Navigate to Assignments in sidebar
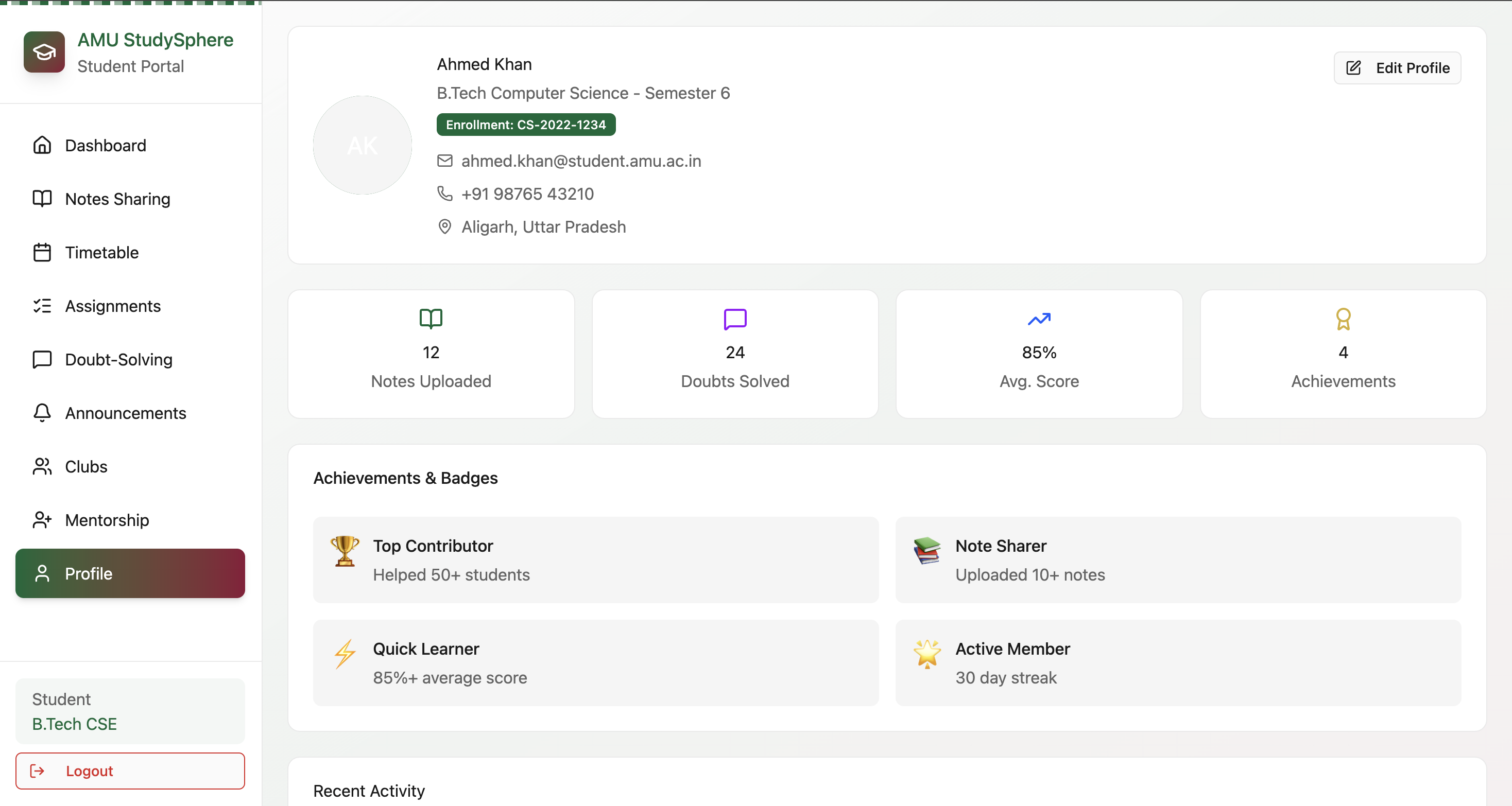The image size is (1512, 806). click(x=113, y=306)
